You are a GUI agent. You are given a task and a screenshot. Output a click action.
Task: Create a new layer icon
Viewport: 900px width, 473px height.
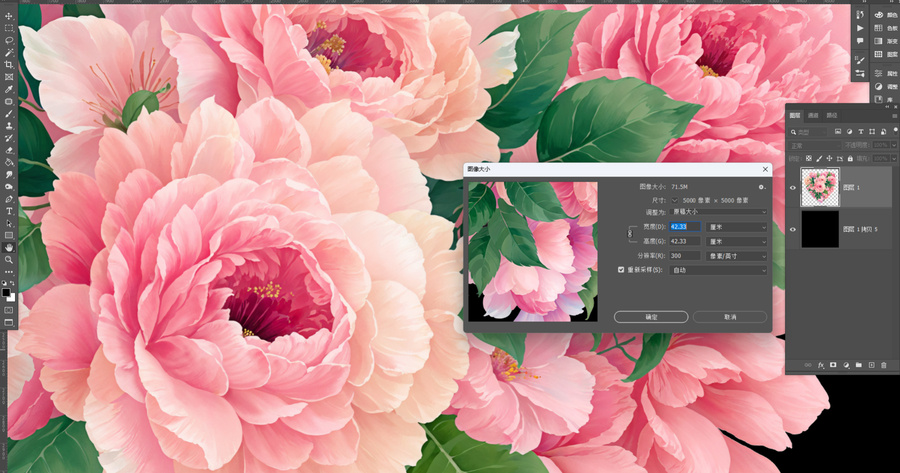point(871,365)
